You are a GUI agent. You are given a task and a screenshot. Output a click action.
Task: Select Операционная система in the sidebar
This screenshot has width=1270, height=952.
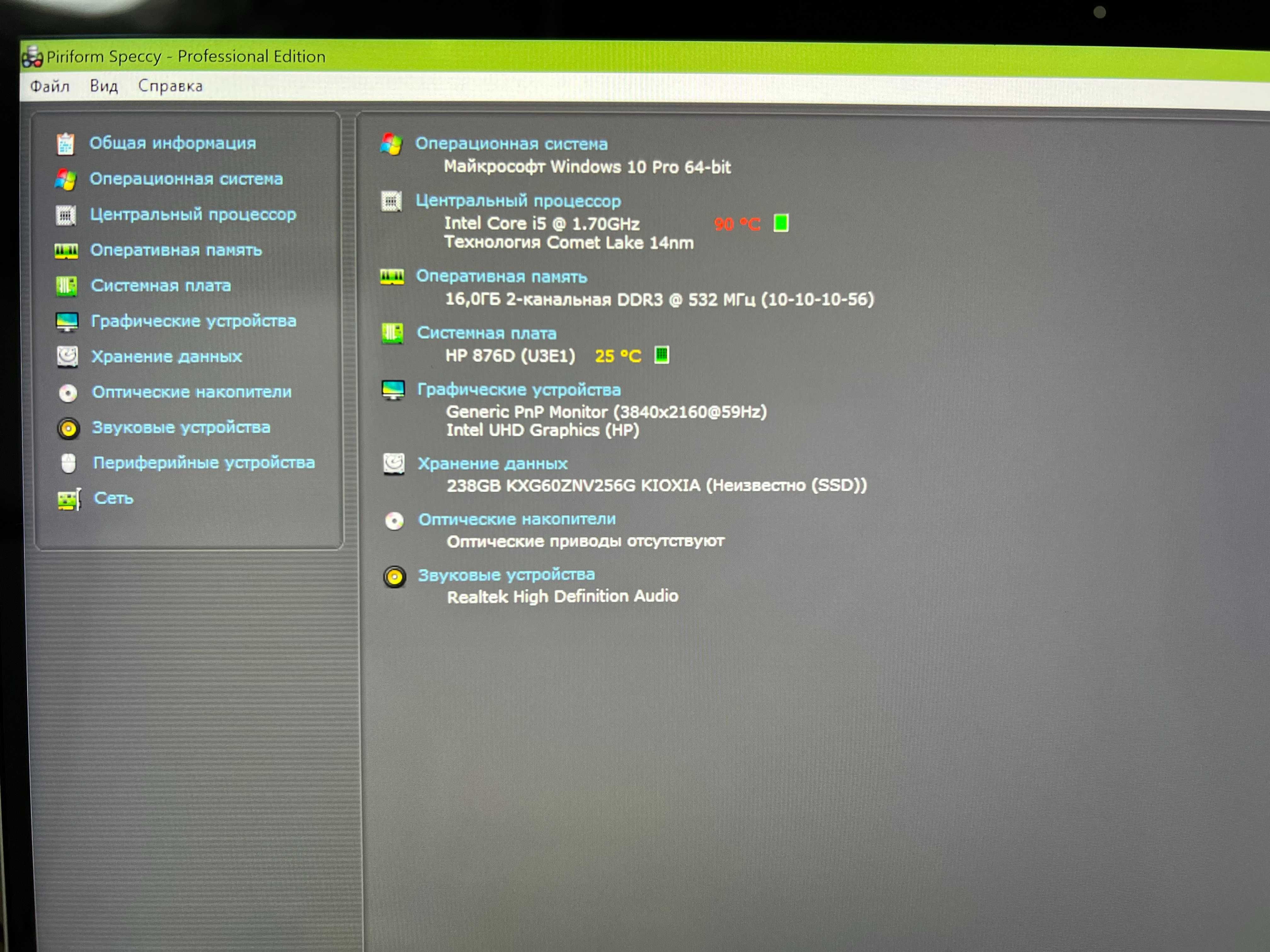tap(186, 178)
